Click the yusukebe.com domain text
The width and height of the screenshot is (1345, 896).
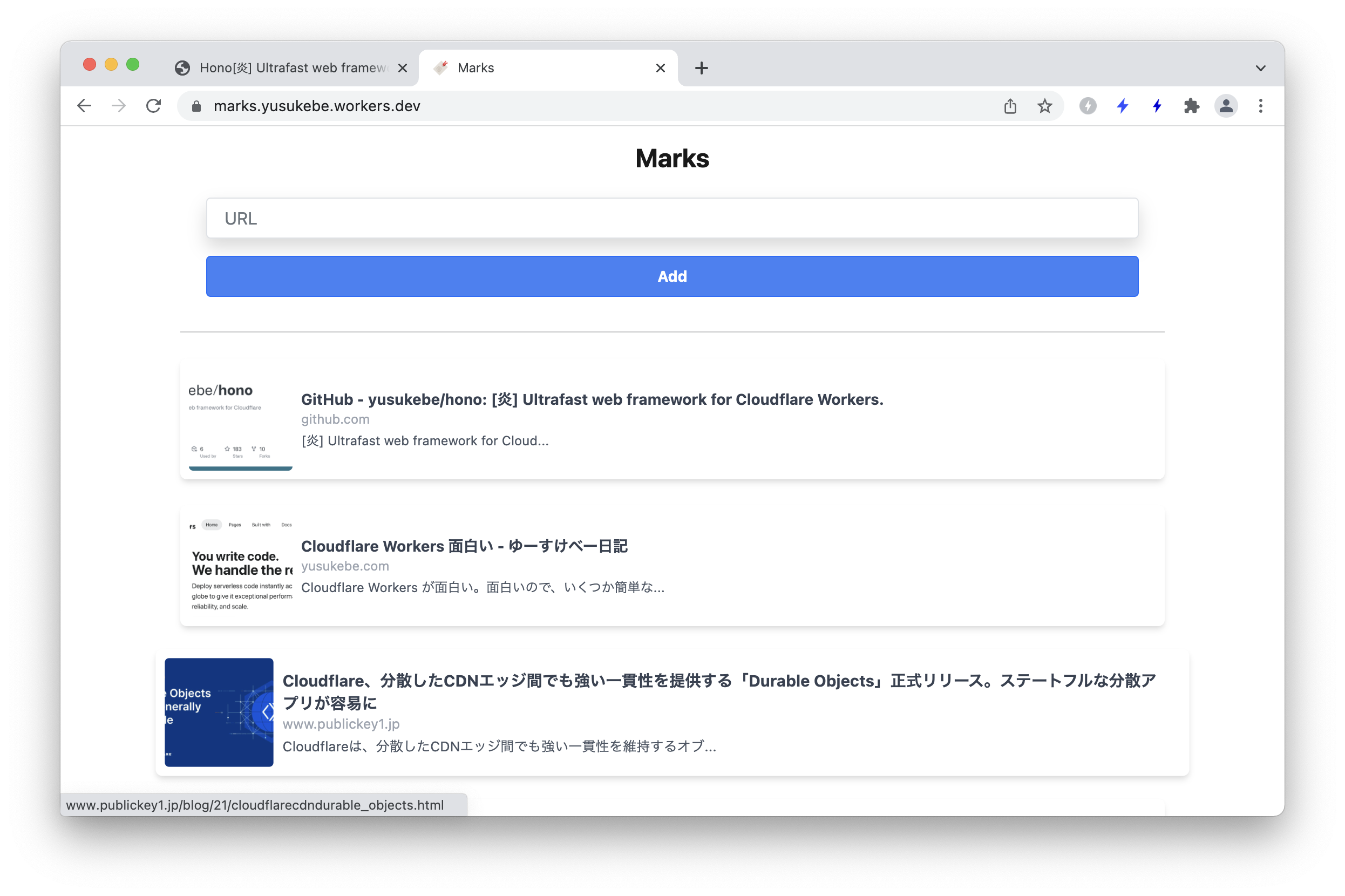point(345,566)
